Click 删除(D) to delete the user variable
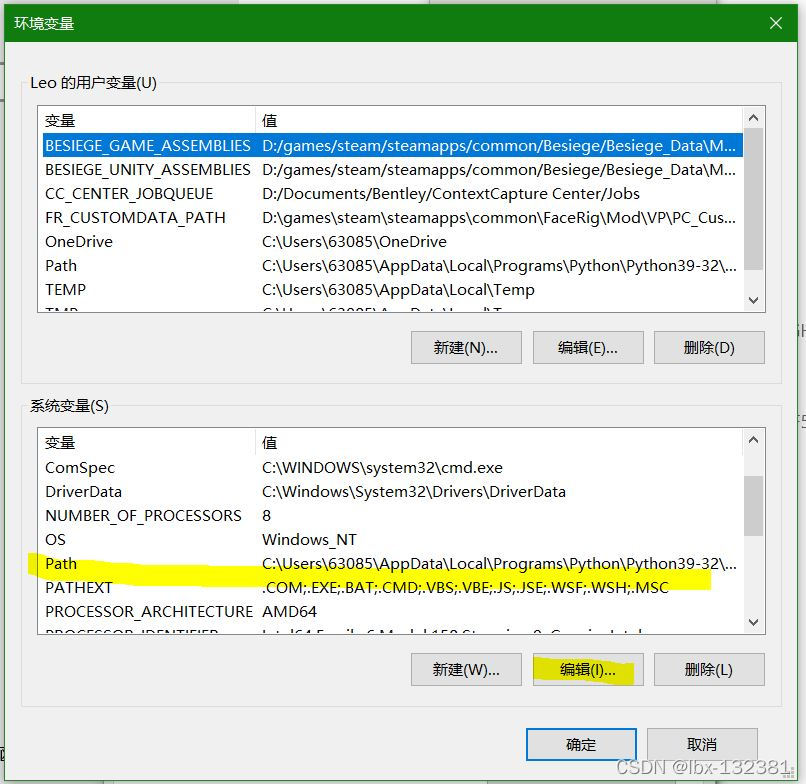Viewport: 806px width, 784px height. click(x=709, y=347)
